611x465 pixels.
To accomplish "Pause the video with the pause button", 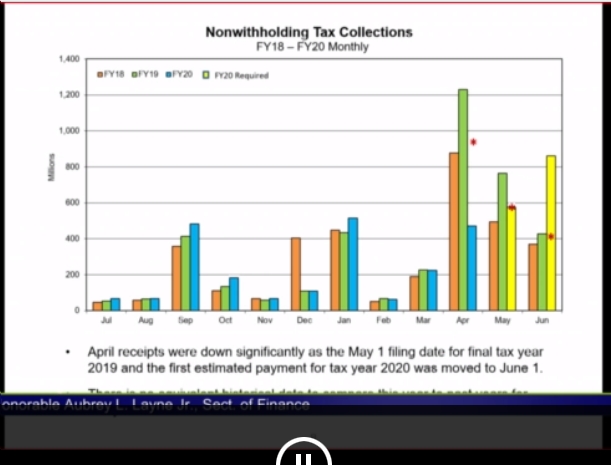I will [304, 452].
